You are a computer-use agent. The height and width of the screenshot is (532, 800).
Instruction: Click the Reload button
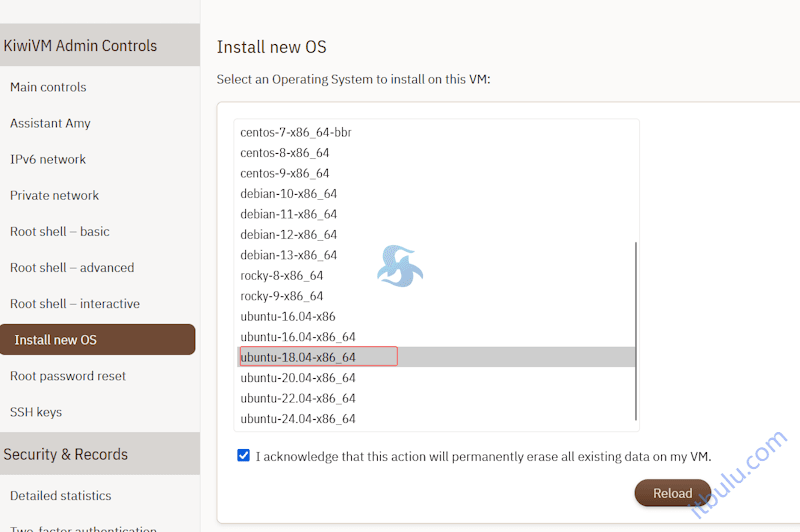click(x=672, y=493)
